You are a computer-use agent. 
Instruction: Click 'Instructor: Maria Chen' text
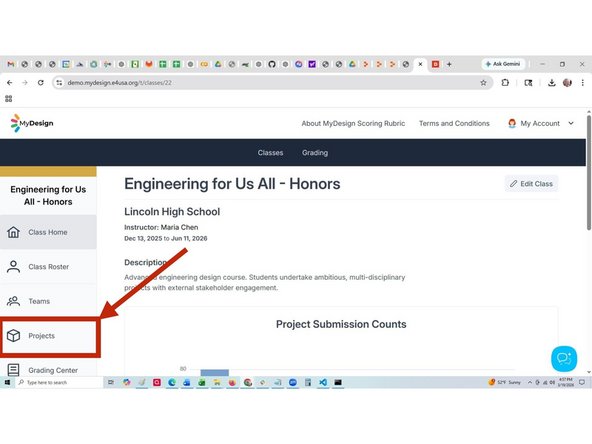point(161,227)
